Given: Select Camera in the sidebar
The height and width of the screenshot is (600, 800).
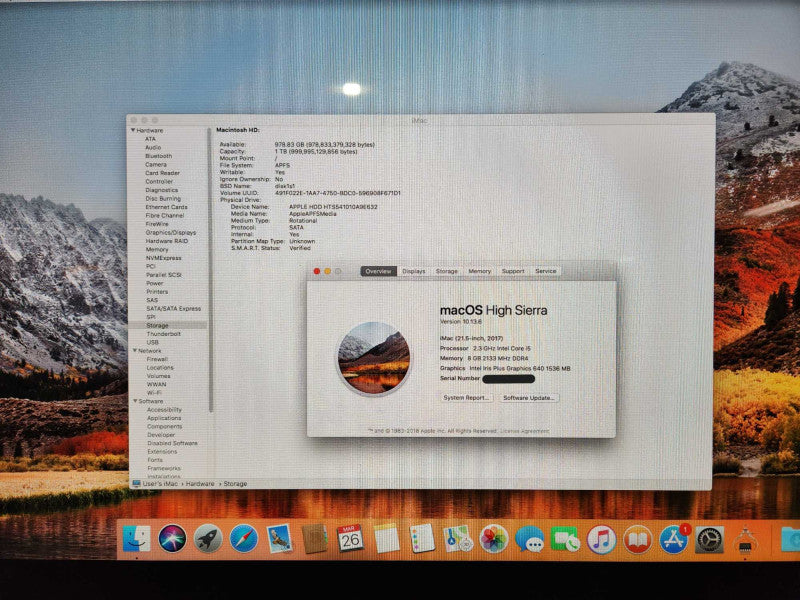Looking at the screenshot, I should [156, 164].
